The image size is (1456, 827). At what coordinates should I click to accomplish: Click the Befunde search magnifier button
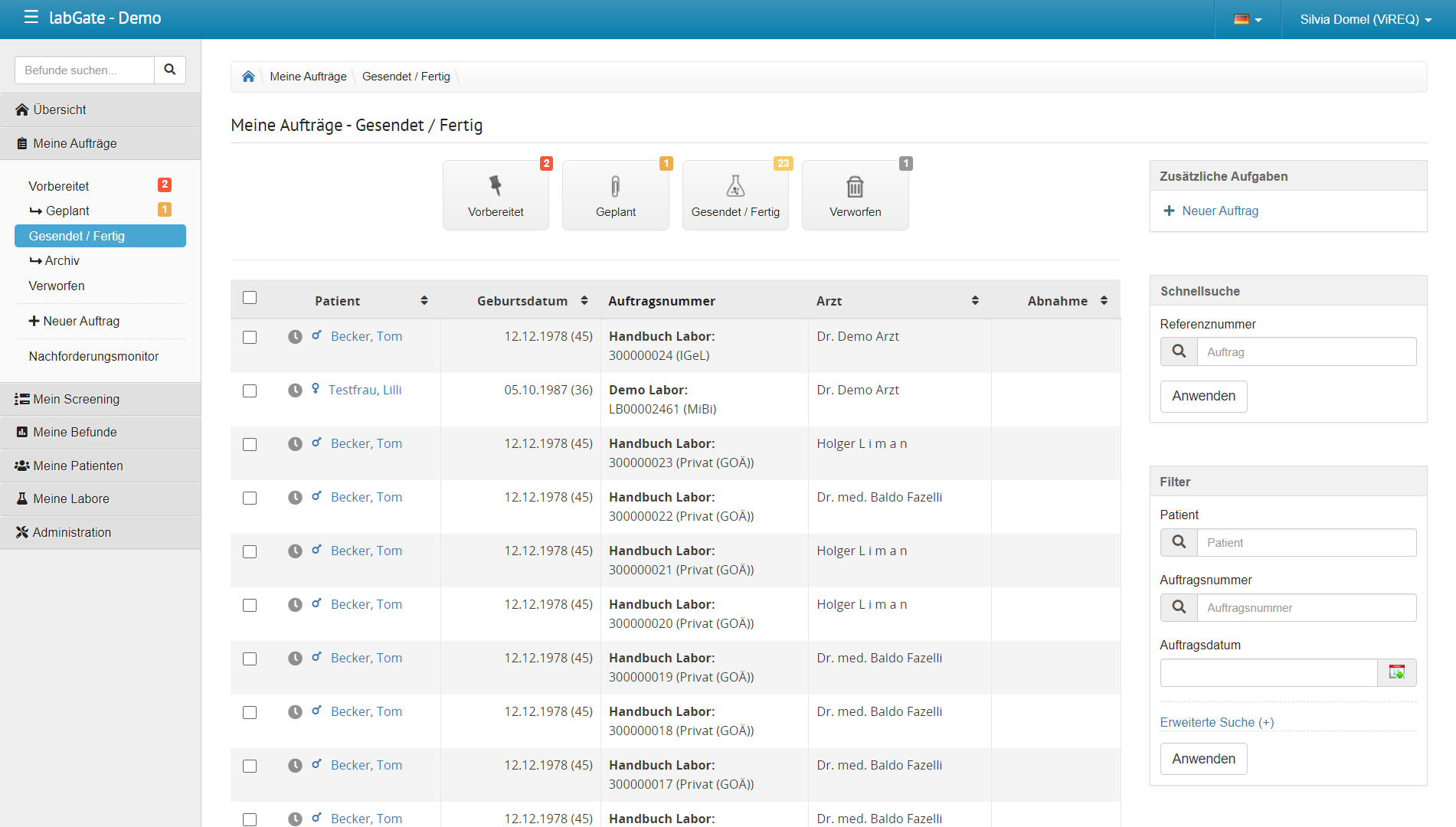click(170, 70)
